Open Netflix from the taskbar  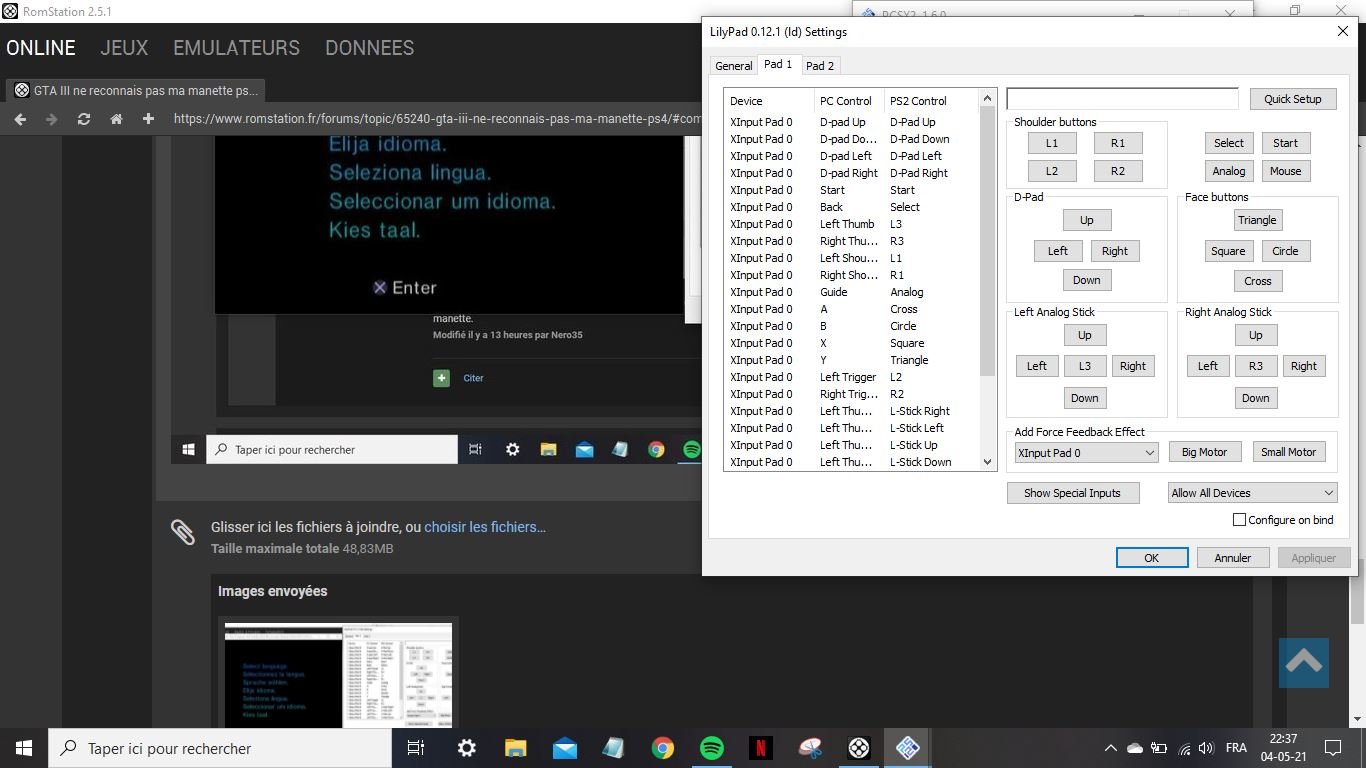click(760, 748)
